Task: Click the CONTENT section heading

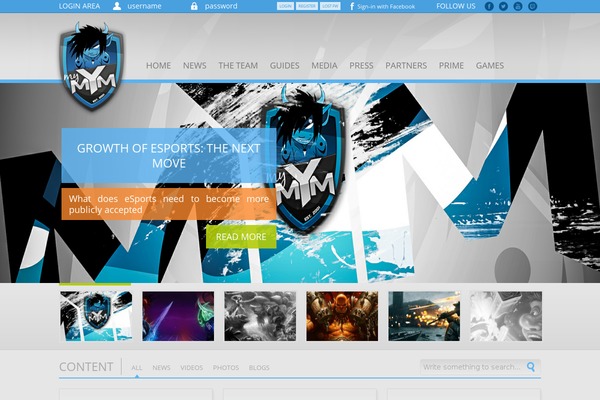Action: point(86,367)
